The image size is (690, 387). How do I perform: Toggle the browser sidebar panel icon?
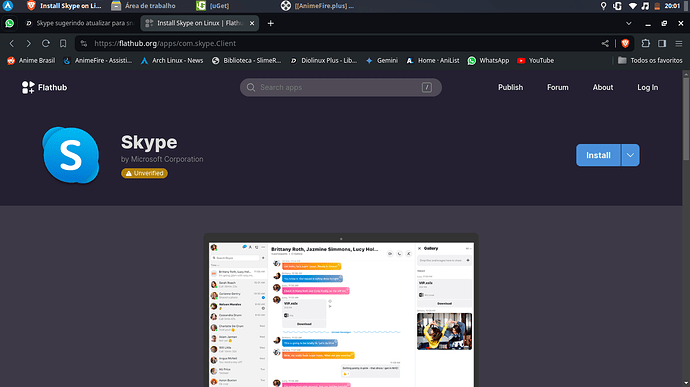[x=662, y=43]
